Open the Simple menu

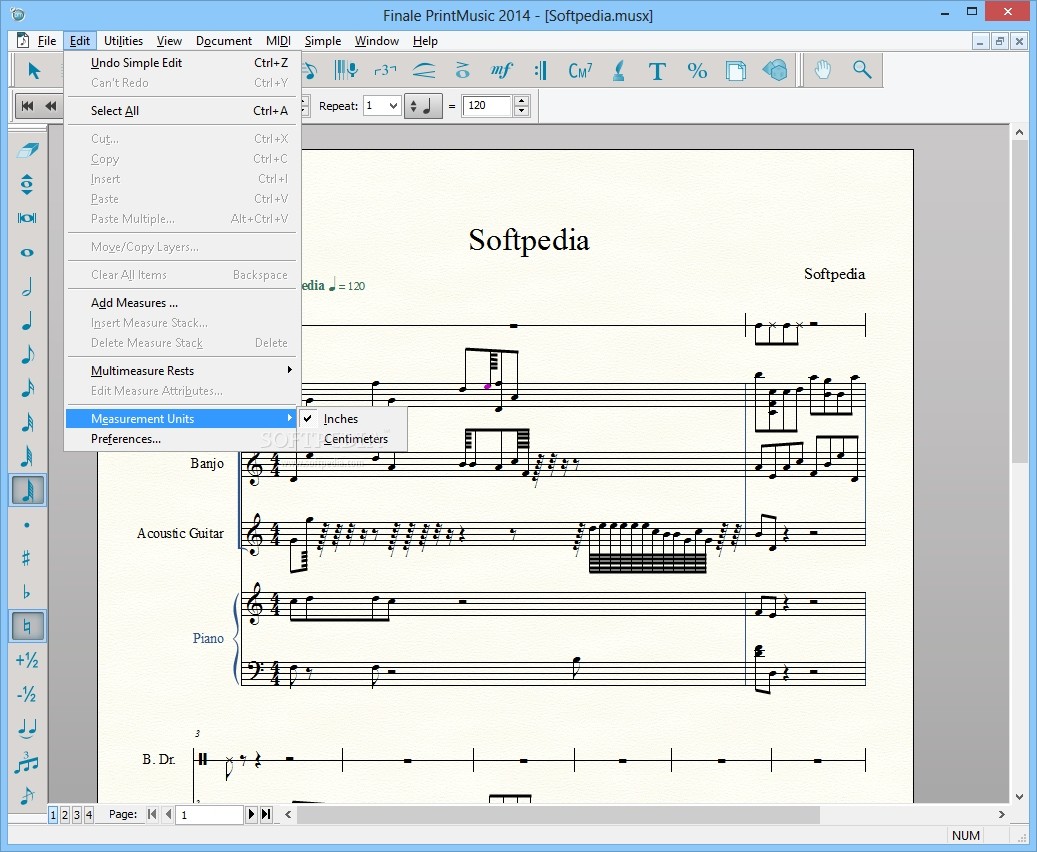323,41
